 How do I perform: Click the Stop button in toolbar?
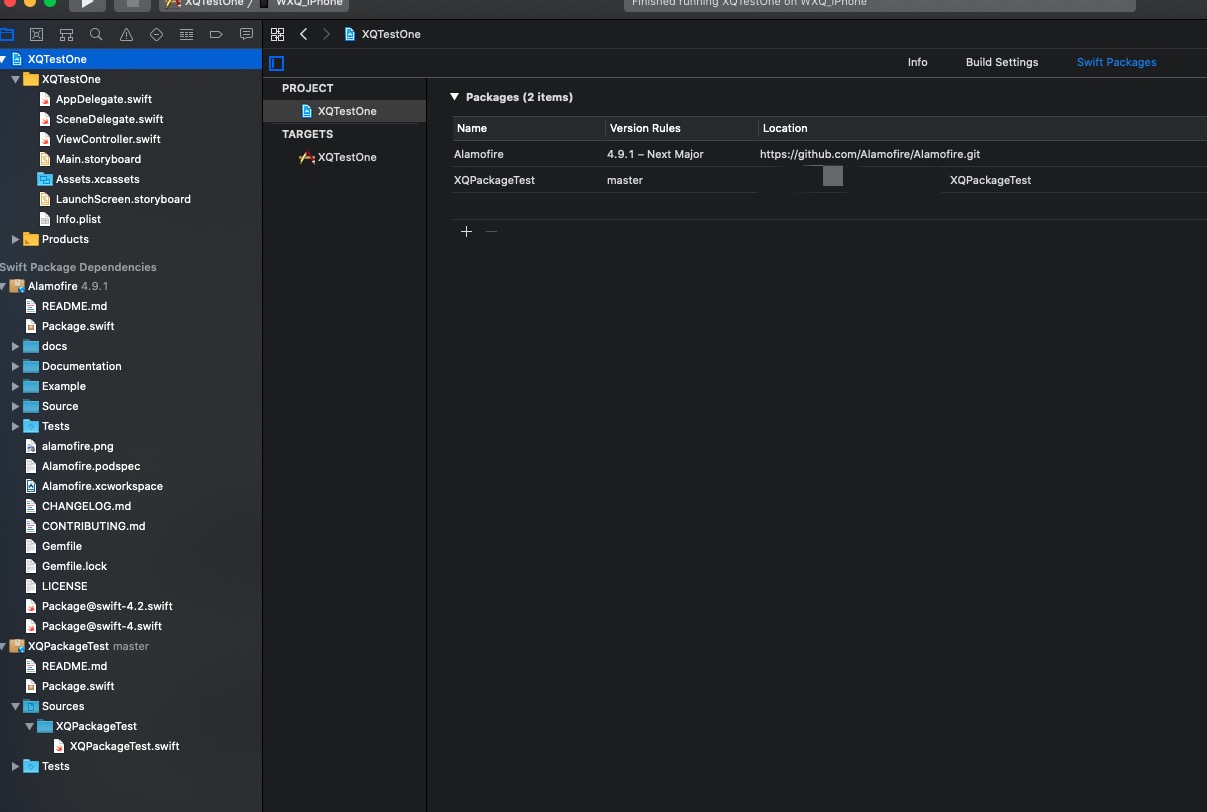(x=132, y=4)
